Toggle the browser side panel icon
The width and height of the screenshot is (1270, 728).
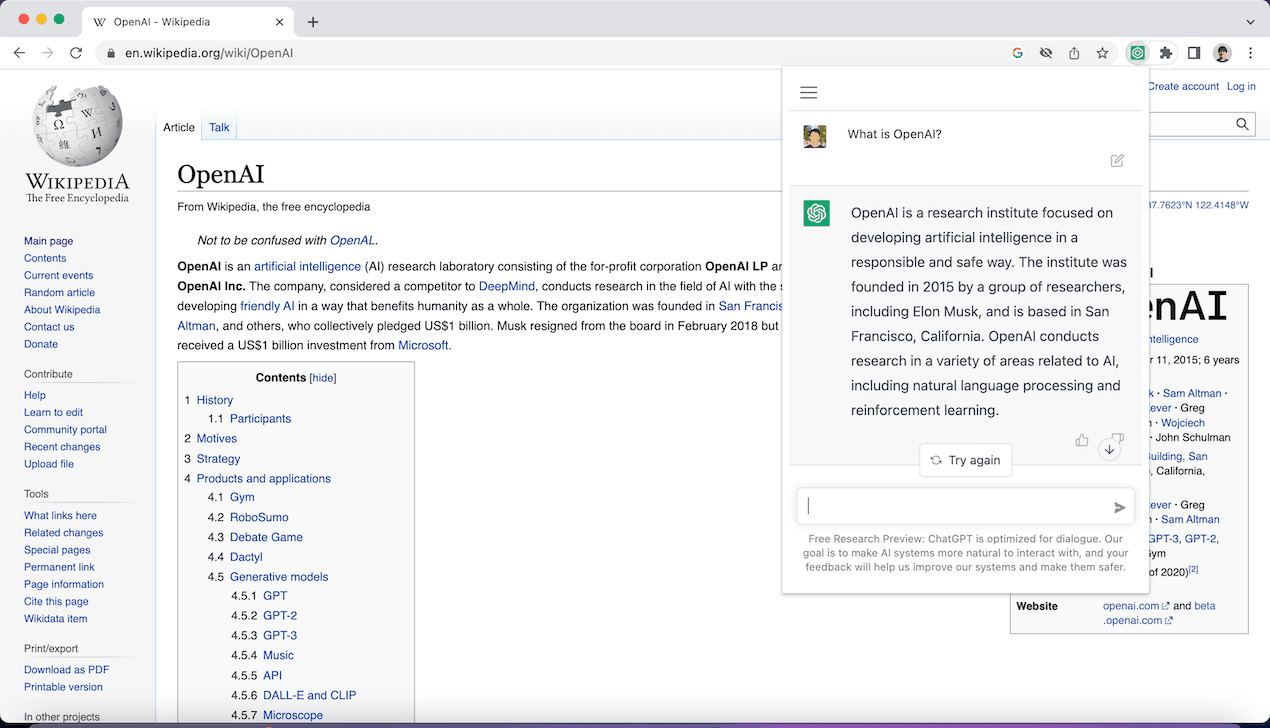1194,53
